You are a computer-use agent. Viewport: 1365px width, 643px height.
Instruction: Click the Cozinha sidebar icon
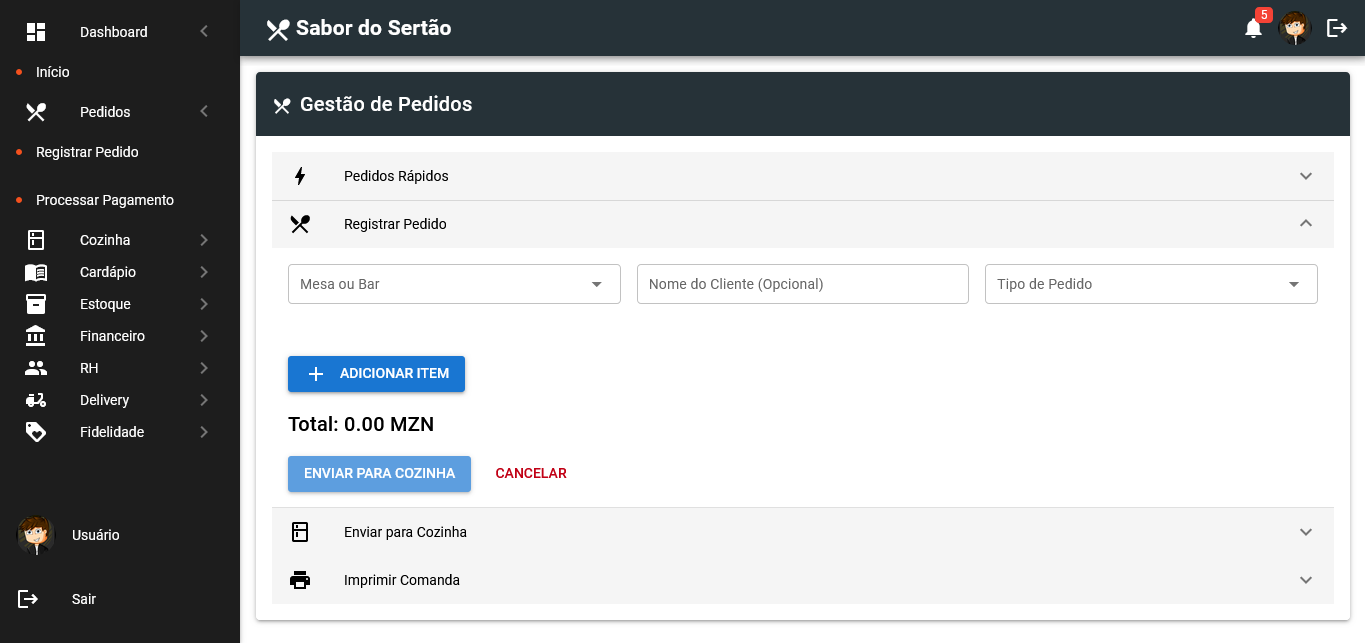click(x=36, y=240)
